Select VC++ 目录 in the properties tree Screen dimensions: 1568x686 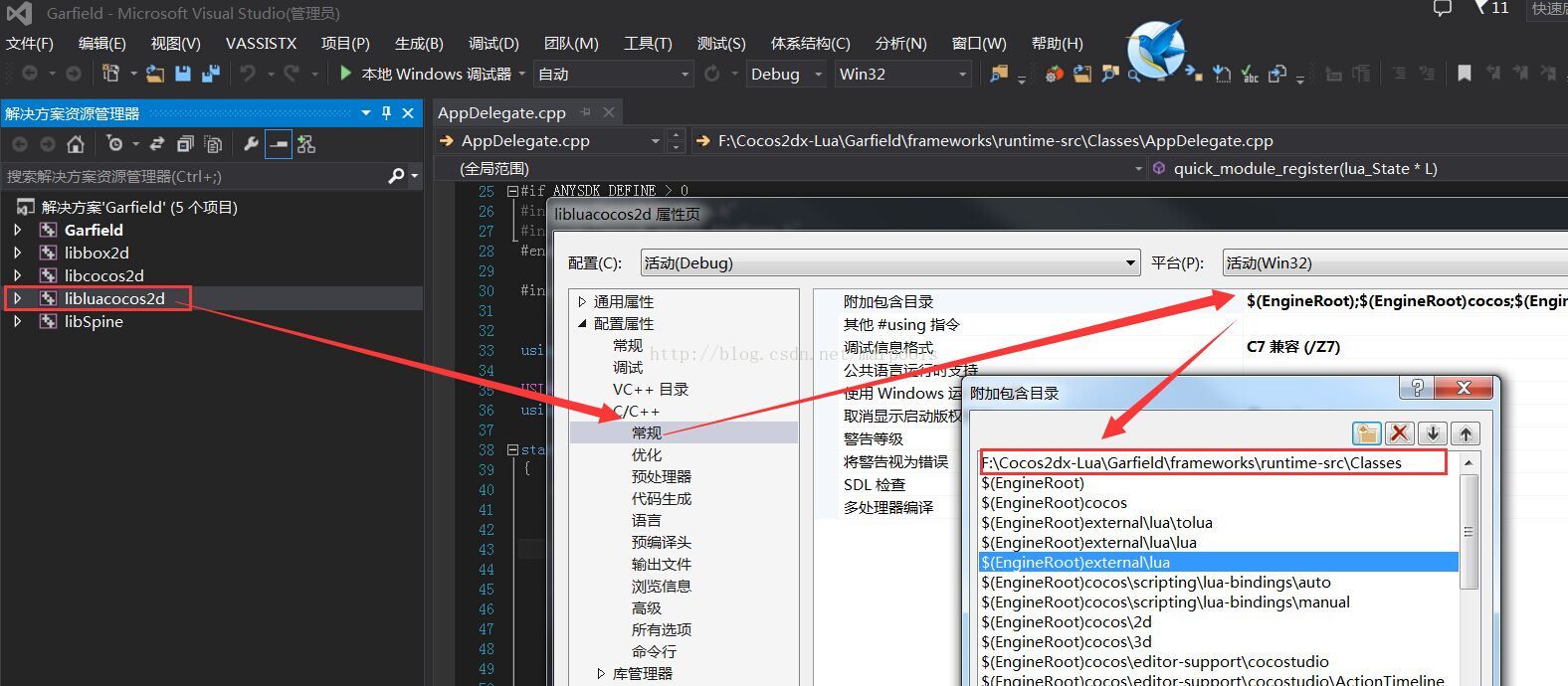coord(651,389)
